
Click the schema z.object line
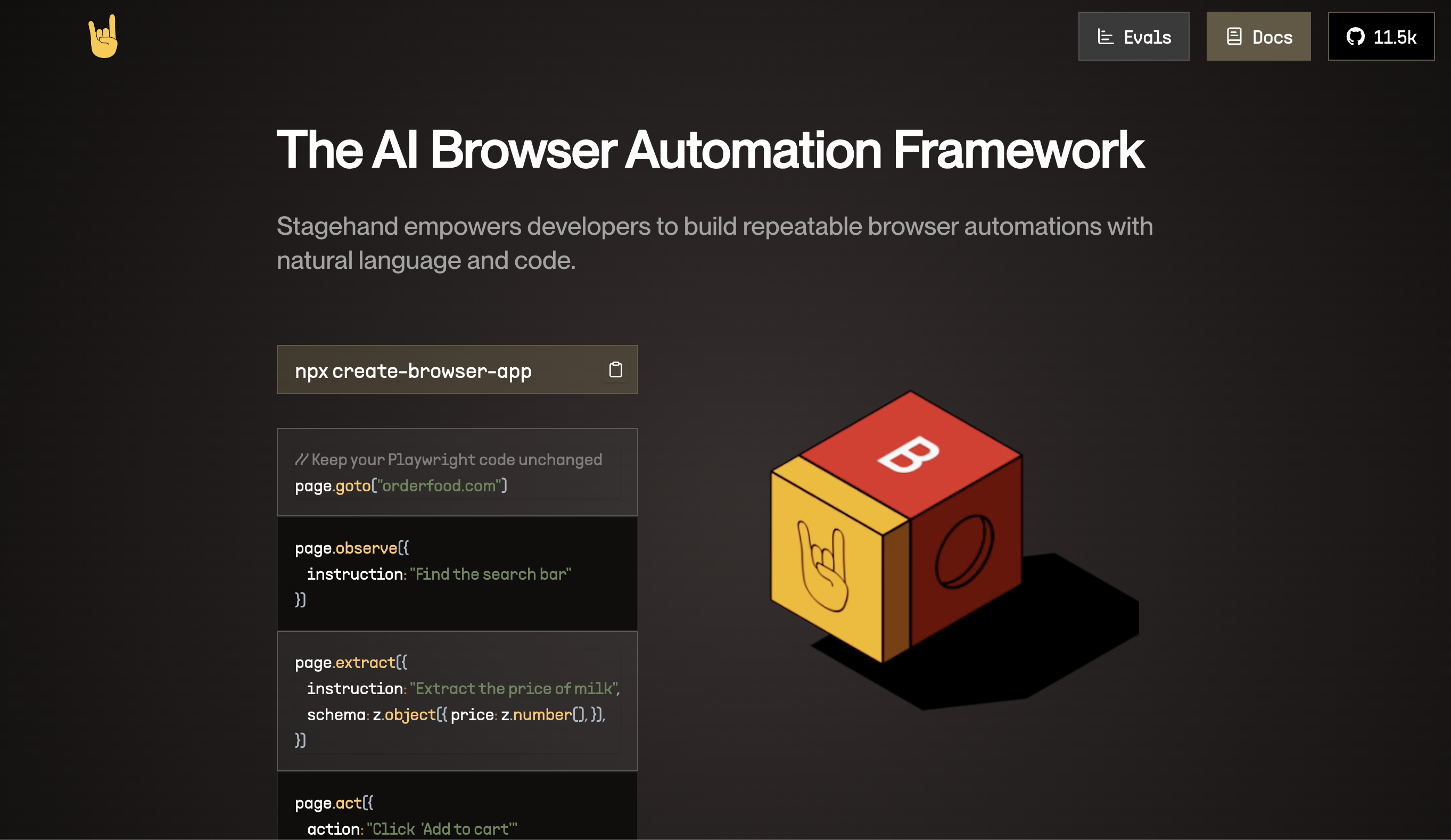pyautogui.click(x=456, y=714)
